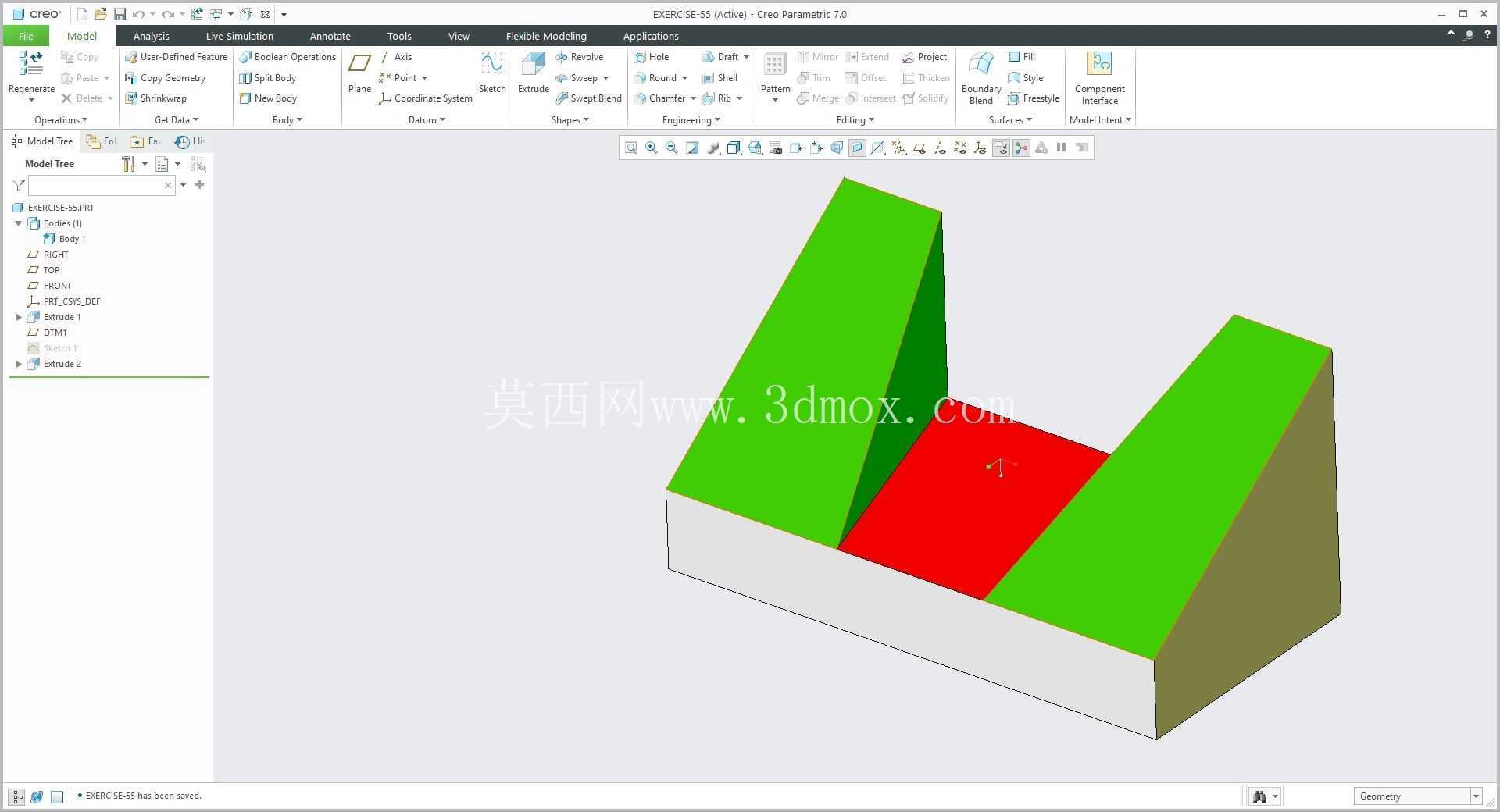Open the Flexible Modeling tab
The height and width of the screenshot is (812, 1500).
tap(546, 36)
